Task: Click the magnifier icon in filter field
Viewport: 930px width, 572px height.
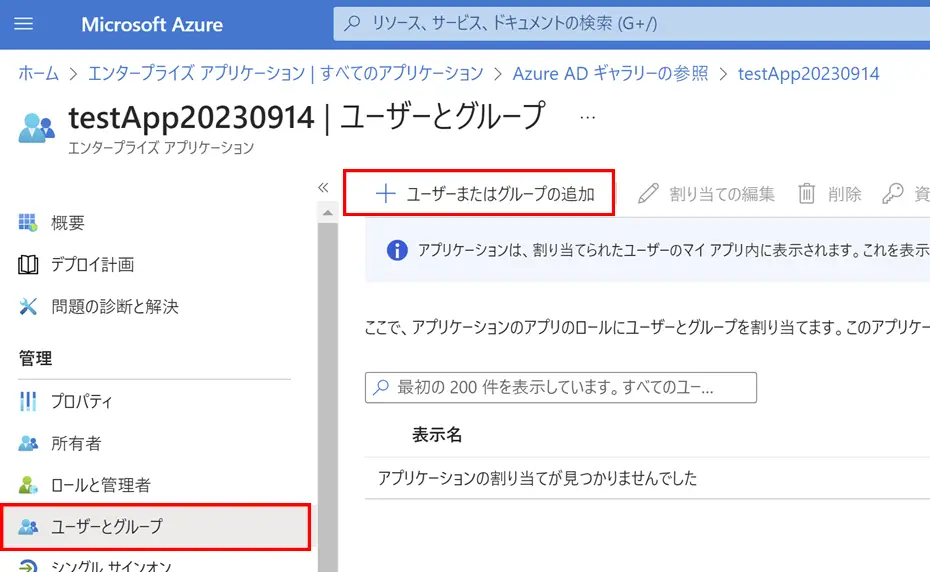Action: click(381, 387)
